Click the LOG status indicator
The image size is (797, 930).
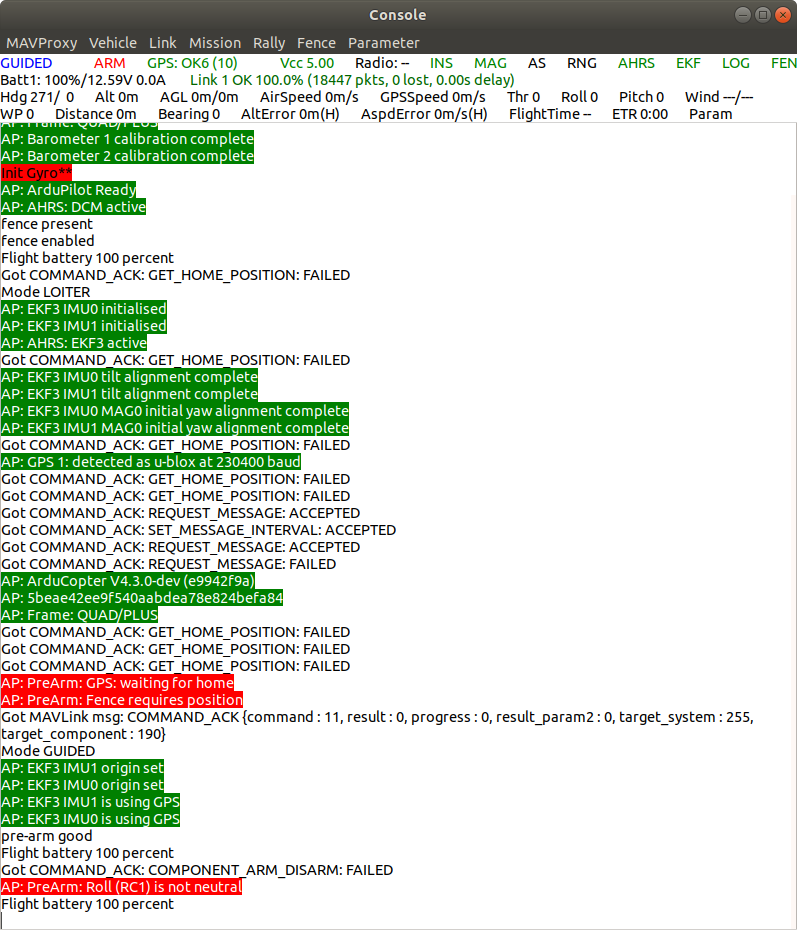point(735,63)
